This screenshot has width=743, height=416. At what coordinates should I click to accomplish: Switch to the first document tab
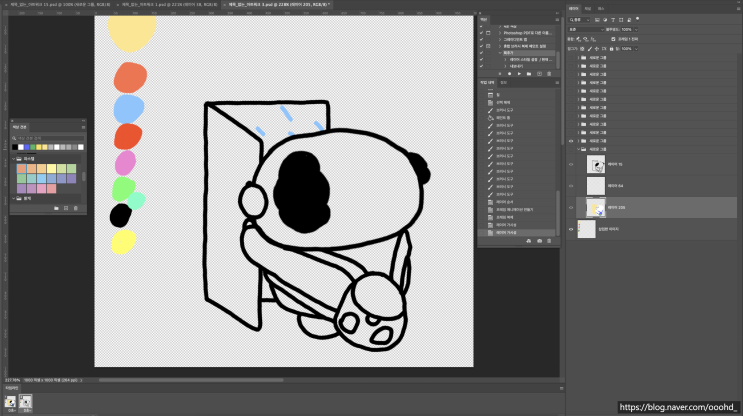[x=59, y=5]
